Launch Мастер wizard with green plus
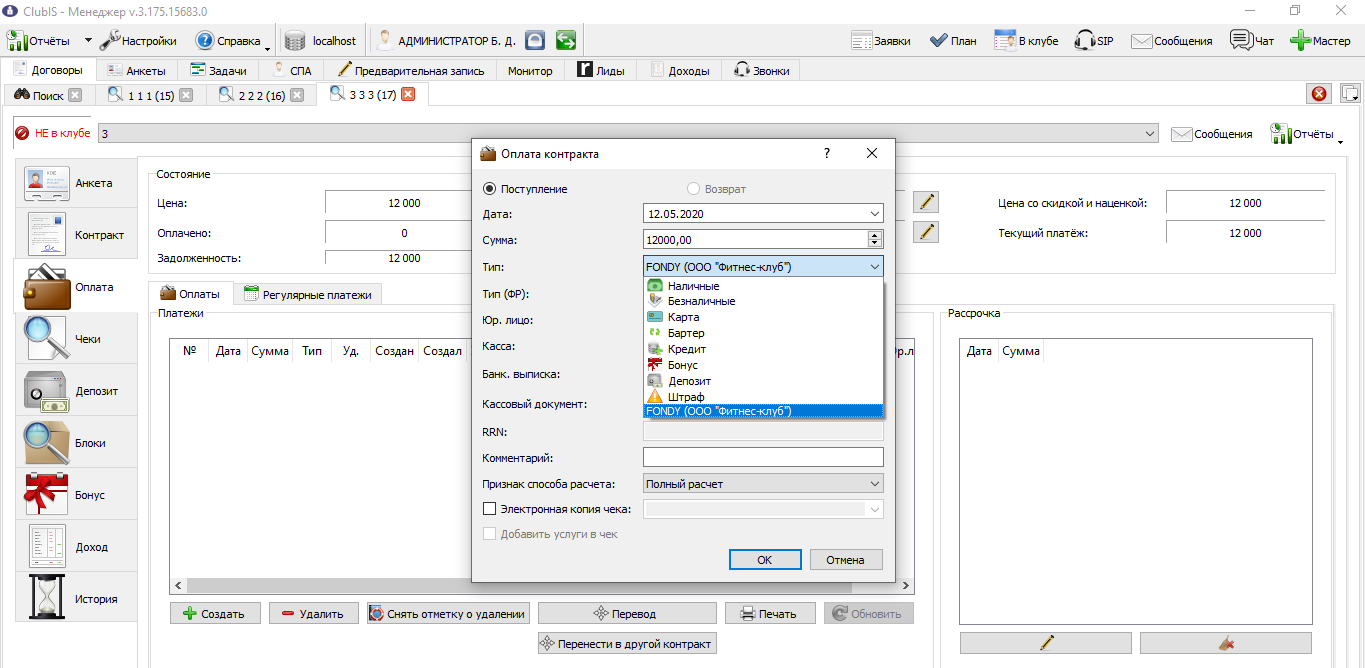Image resolution: width=1365 pixels, height=668 pixels. click(x=1320, y=41)
